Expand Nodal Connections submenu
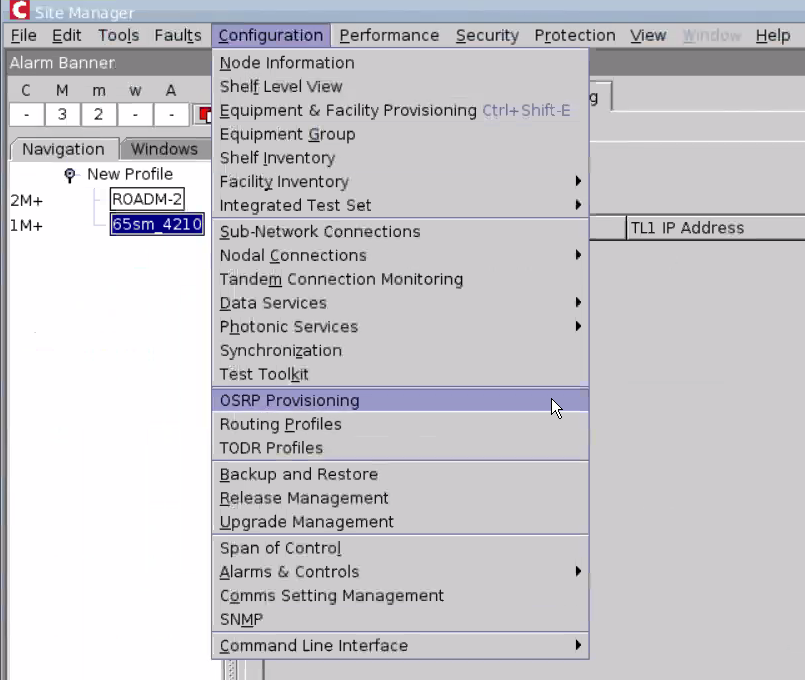Screen dimensions: 805x680 tap(400, 255)
